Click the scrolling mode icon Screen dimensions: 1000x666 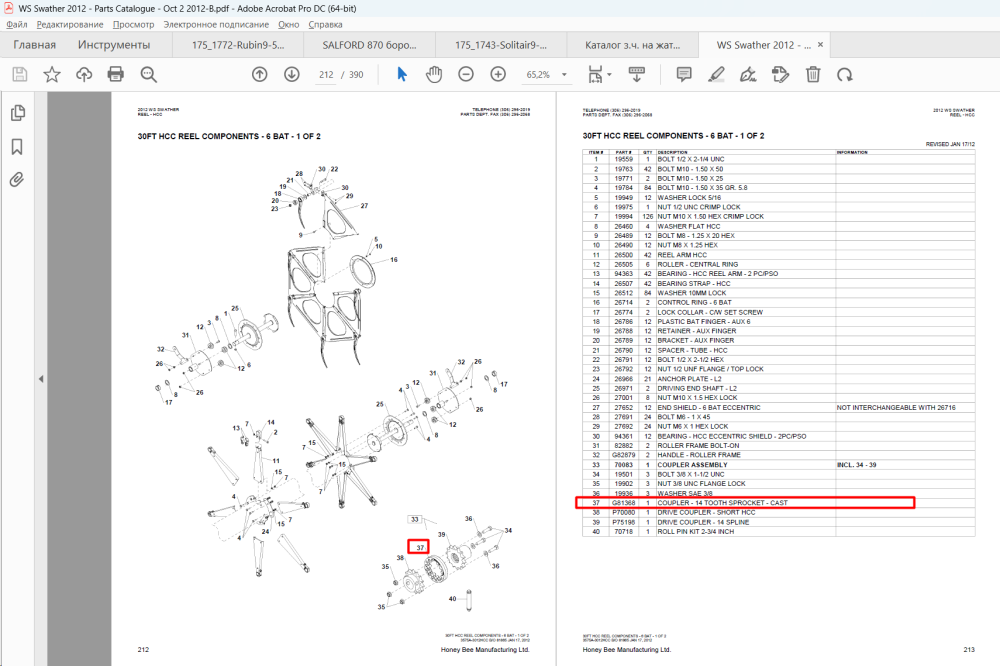pyautogui.click(x=636, y=75)
